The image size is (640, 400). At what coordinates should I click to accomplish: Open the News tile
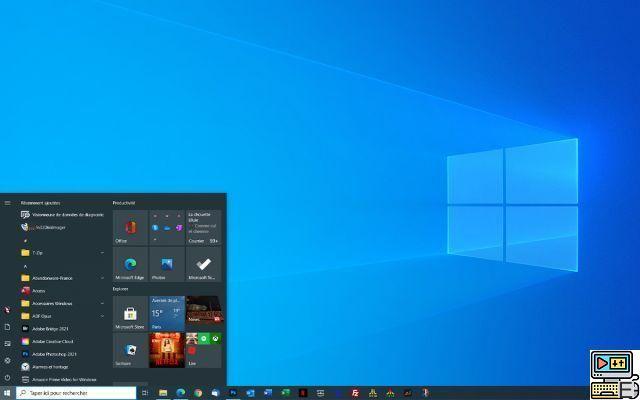coord(203,313)
